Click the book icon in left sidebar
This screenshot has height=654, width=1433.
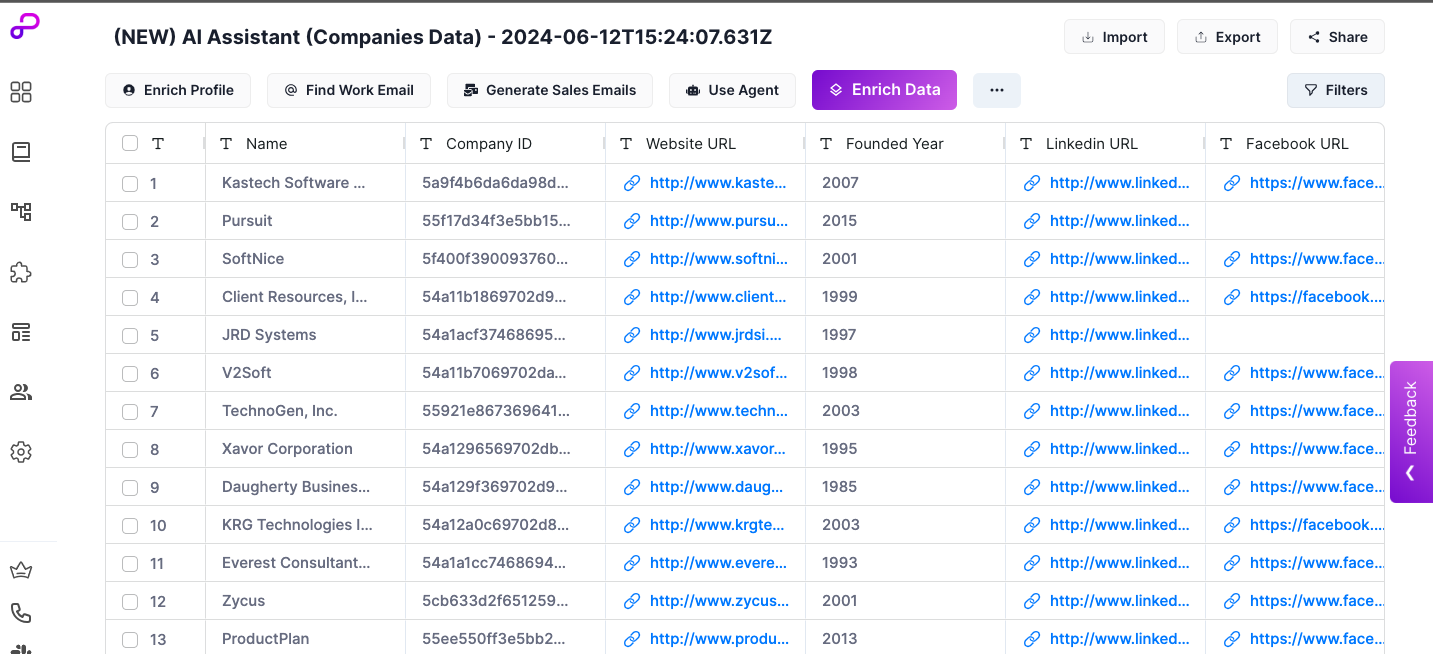click(21, 152)
